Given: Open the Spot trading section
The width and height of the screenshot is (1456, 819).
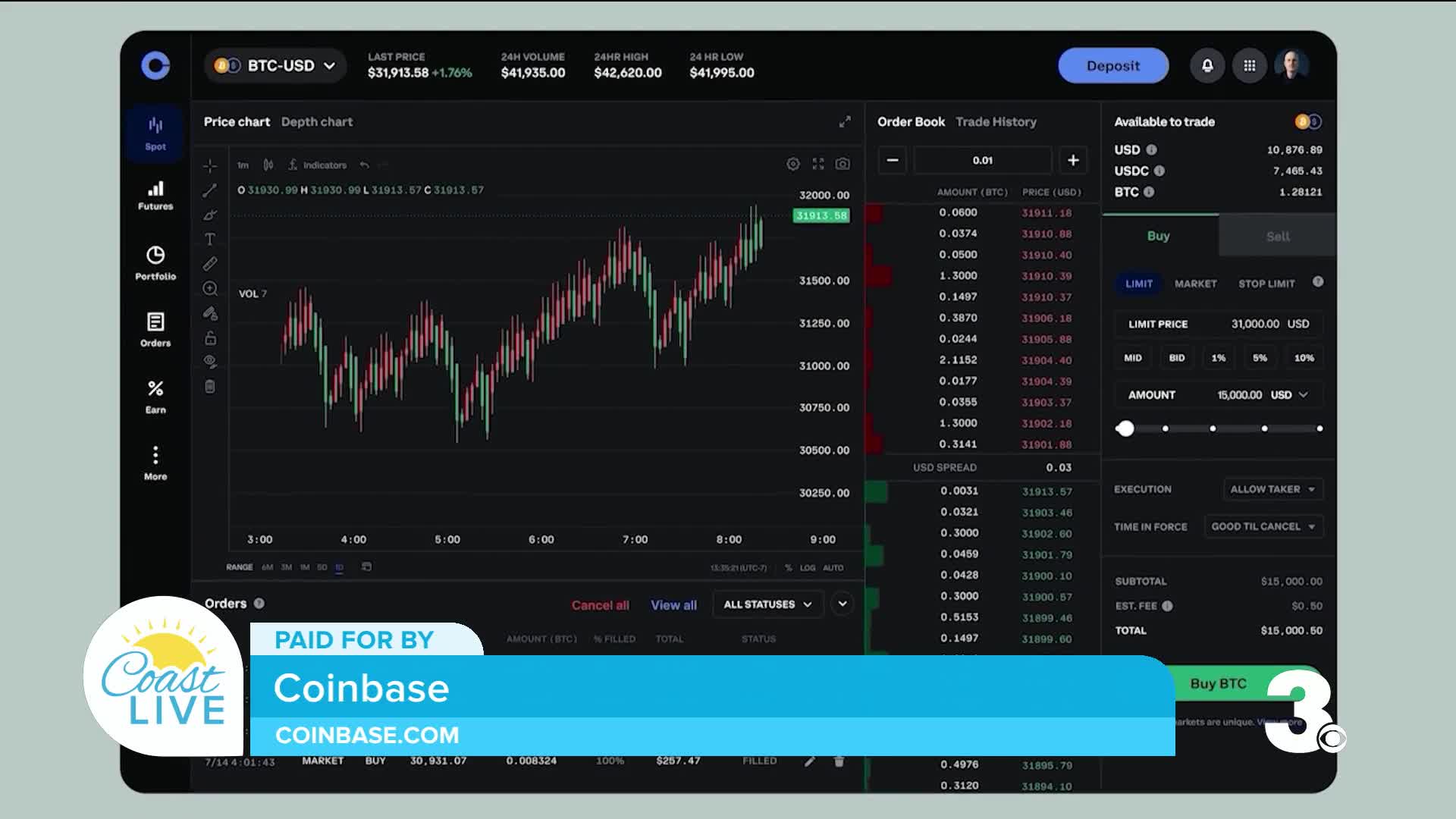Looking at the screenshot, I should coord(155,134).
